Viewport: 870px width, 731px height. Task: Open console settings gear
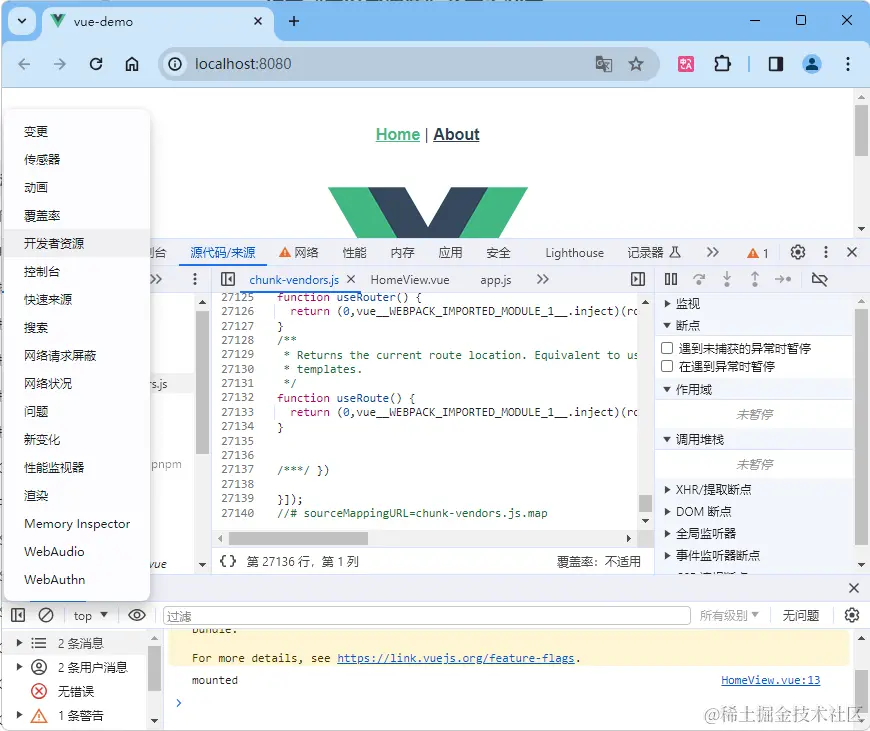click(852, 615)
